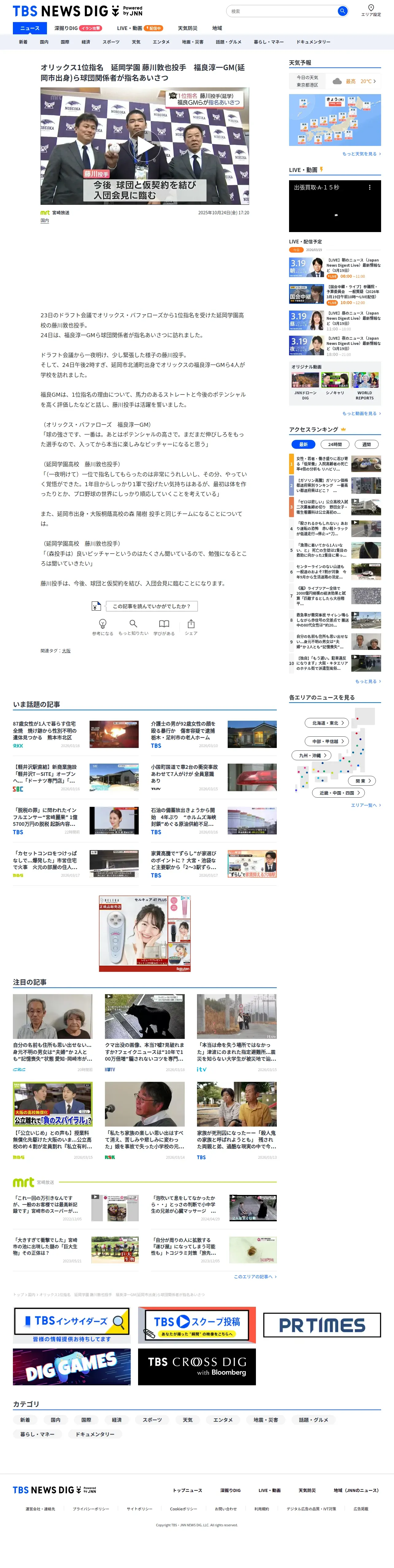Screen dimensions: 394x1568
Task: Open the TBS スクープ投稿 banner
Action: coord(197,1325)
